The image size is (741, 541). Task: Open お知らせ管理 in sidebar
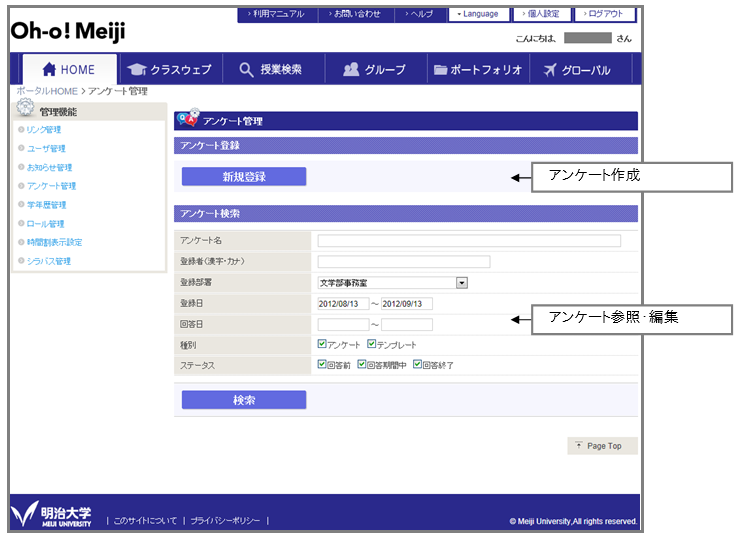(x=49, y=167)
